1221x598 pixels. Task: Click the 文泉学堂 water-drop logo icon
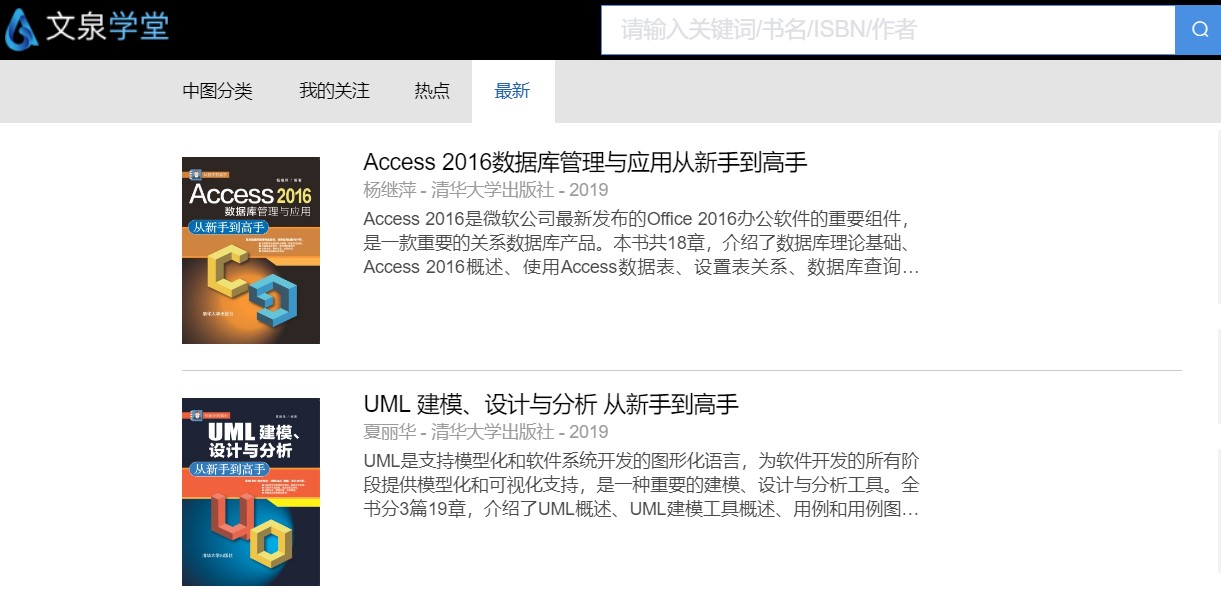tap(22, 29)
